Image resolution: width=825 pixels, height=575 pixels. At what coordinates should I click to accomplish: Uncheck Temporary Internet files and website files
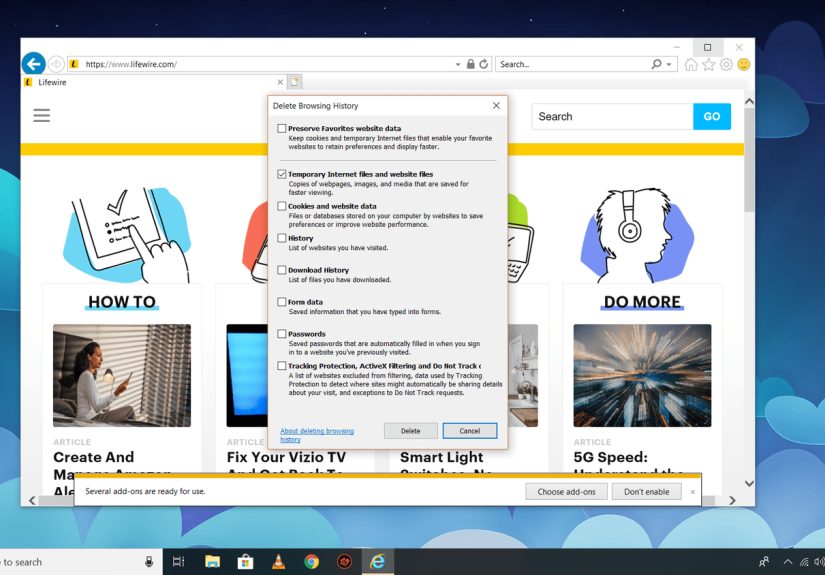(282, 174)
